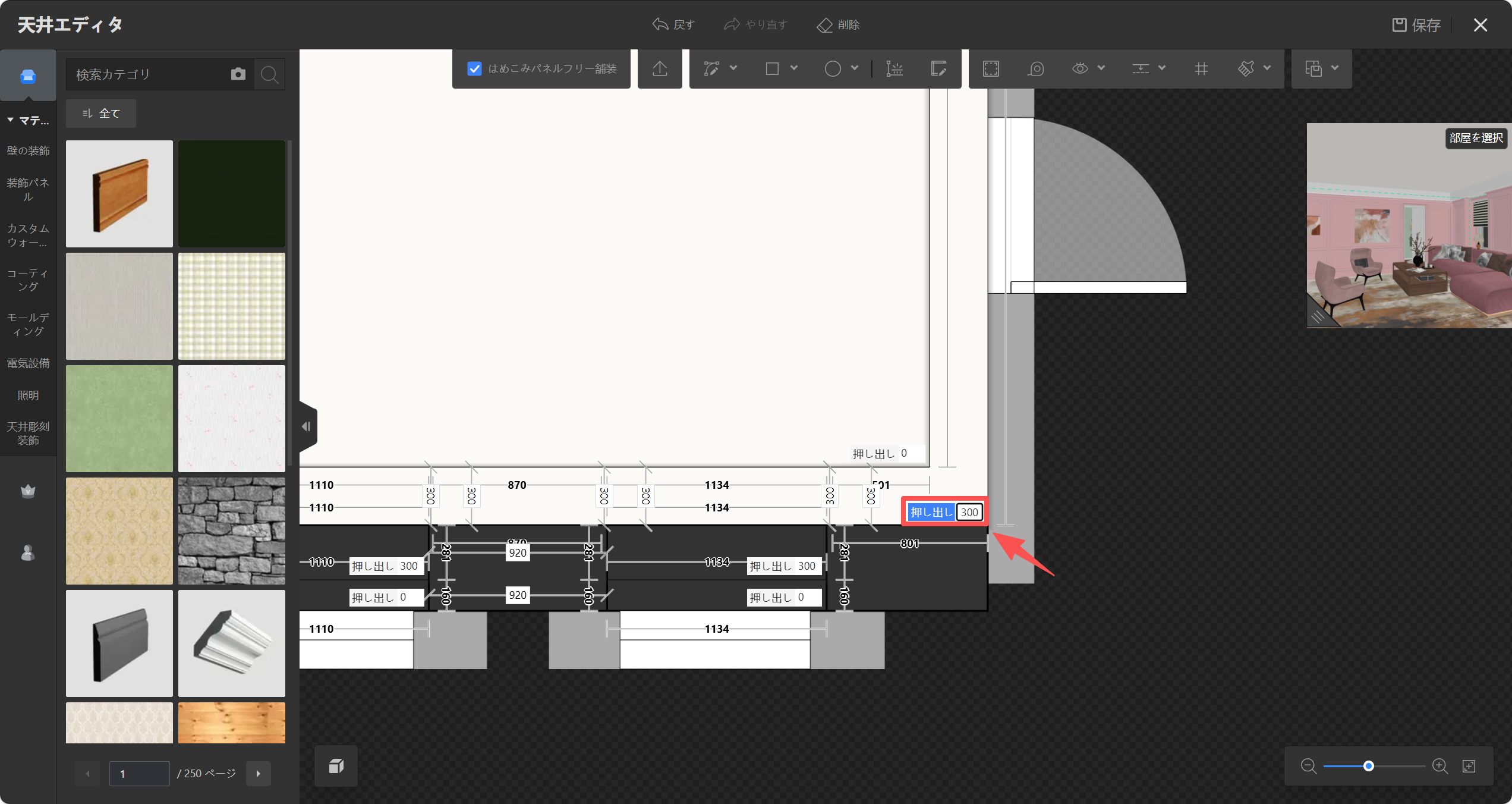Open the height alignment dropdown arrow
This screenshot has height=804, width=1512.
[x=1162, y=68]
